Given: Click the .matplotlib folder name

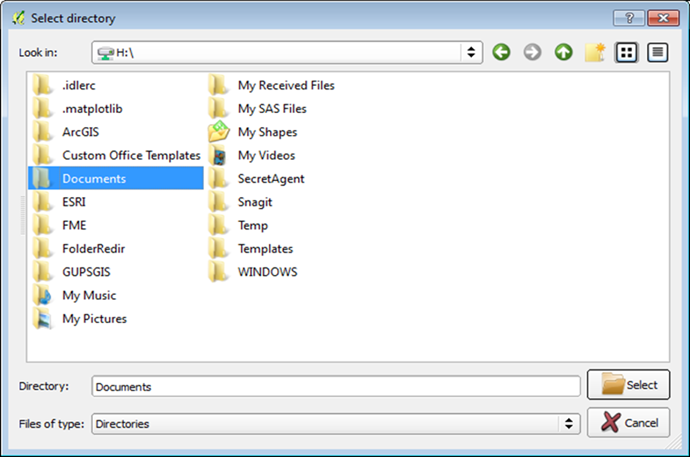Looking at the screenshot, I should point(92,109).
